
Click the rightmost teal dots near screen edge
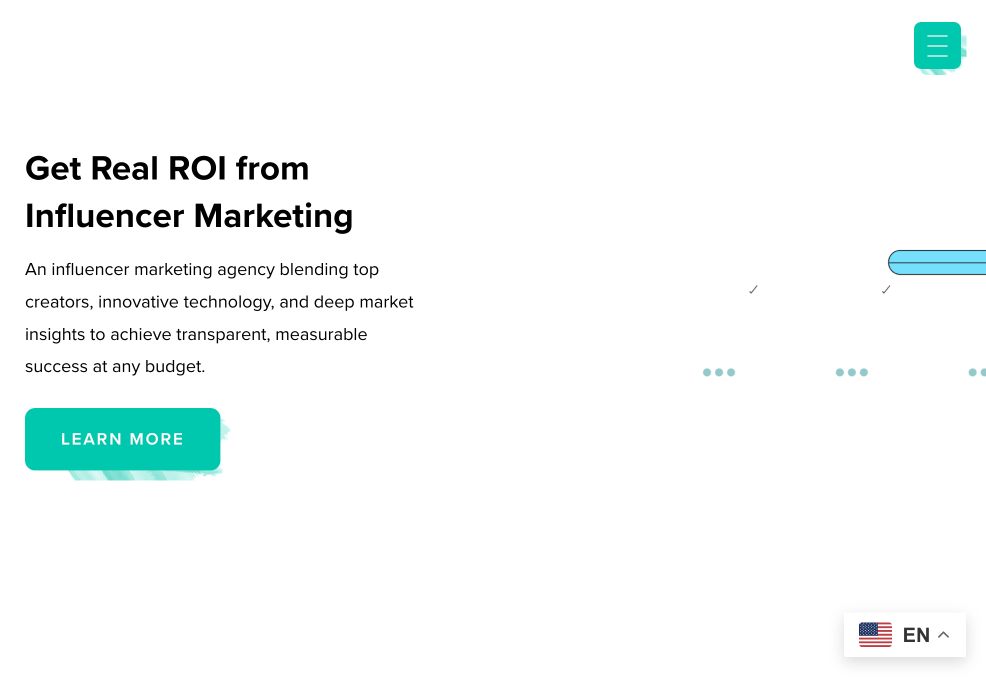click(x=978, y=372)
